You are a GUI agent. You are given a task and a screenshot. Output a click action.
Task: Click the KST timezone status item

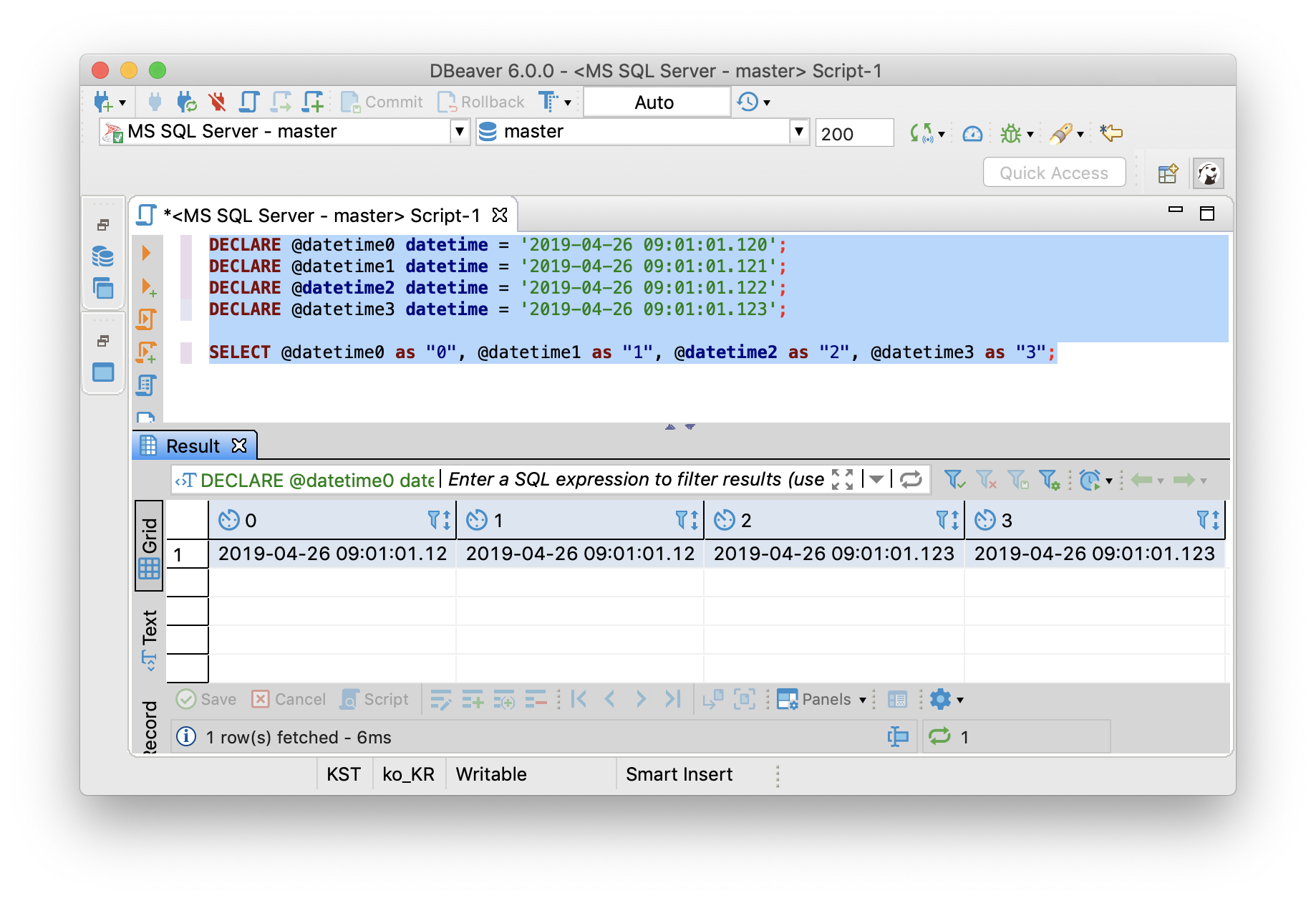tap(344, 774)
